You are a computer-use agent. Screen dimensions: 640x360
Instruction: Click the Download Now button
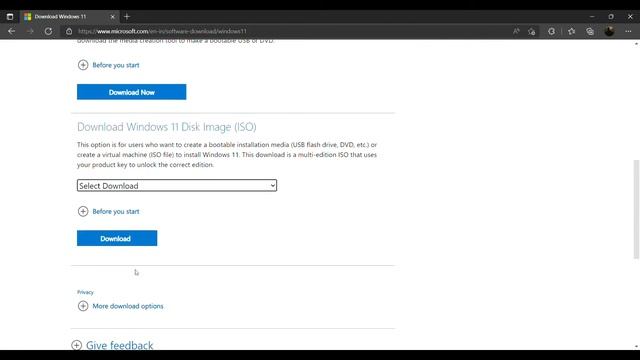131,92
